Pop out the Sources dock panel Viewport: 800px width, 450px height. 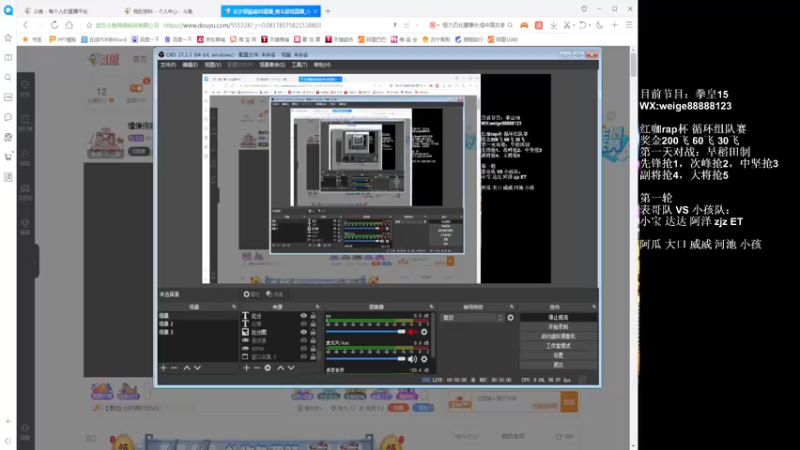(x=317, y=307)
